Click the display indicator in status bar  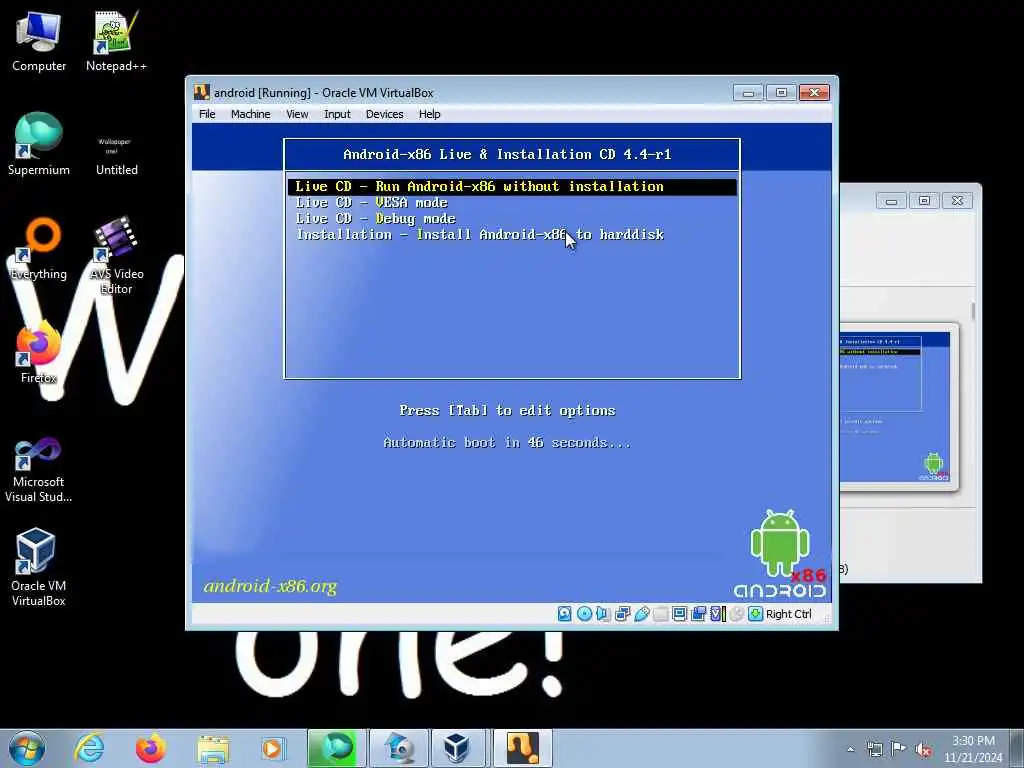(679, 614)
